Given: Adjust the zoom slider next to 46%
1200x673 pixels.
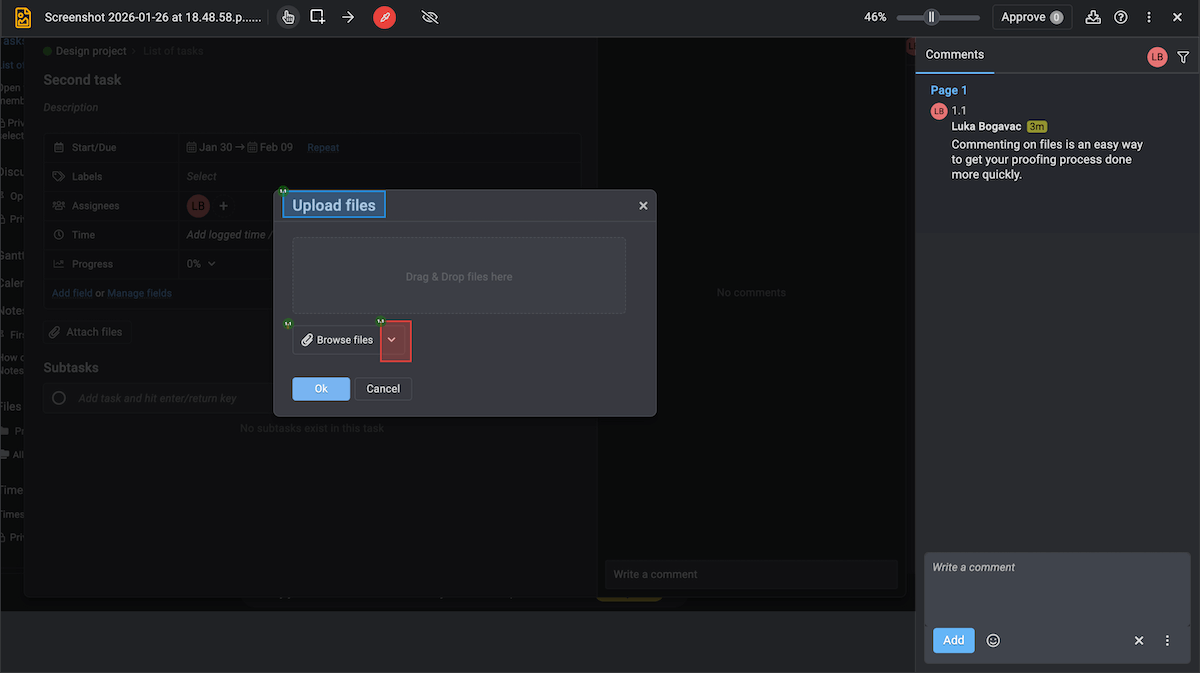Looking at the screenshot, I should click(934, 17).
